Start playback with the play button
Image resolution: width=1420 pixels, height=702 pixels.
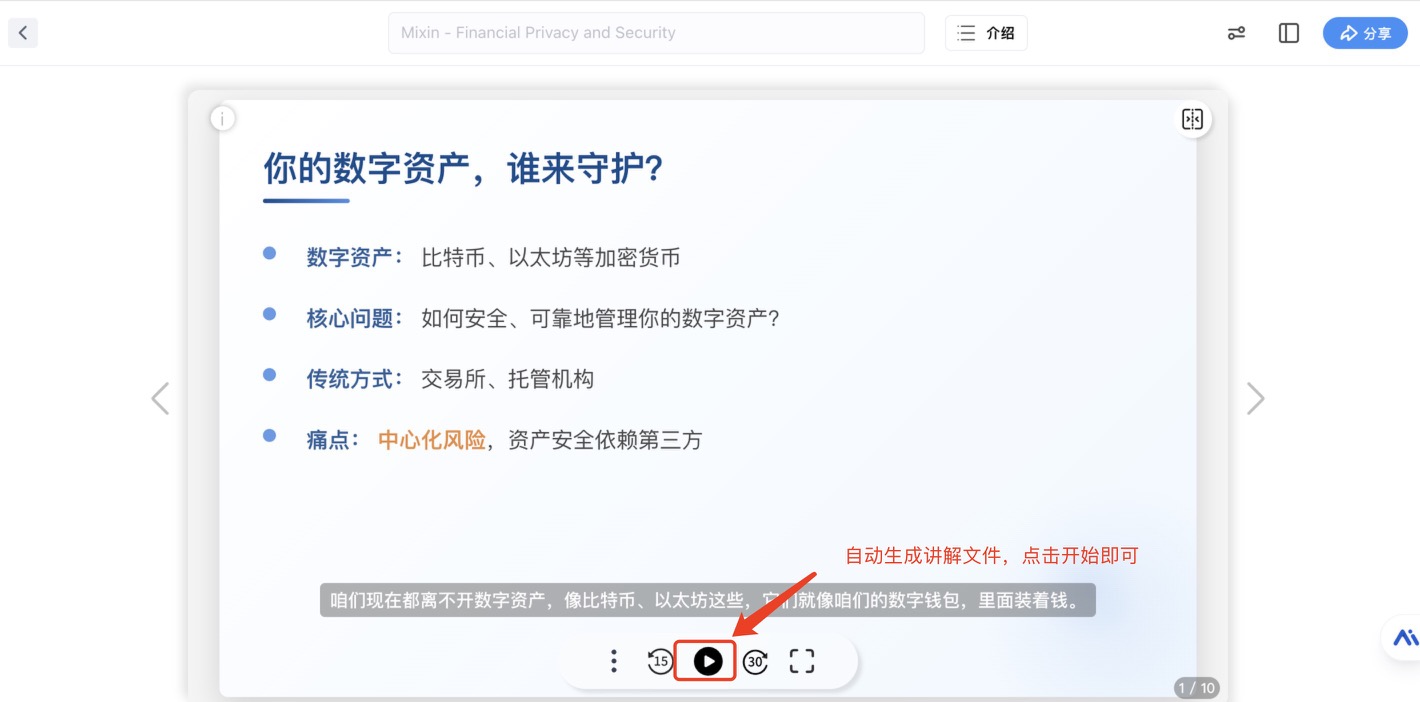pyautogui.click(x=707, y=661)
